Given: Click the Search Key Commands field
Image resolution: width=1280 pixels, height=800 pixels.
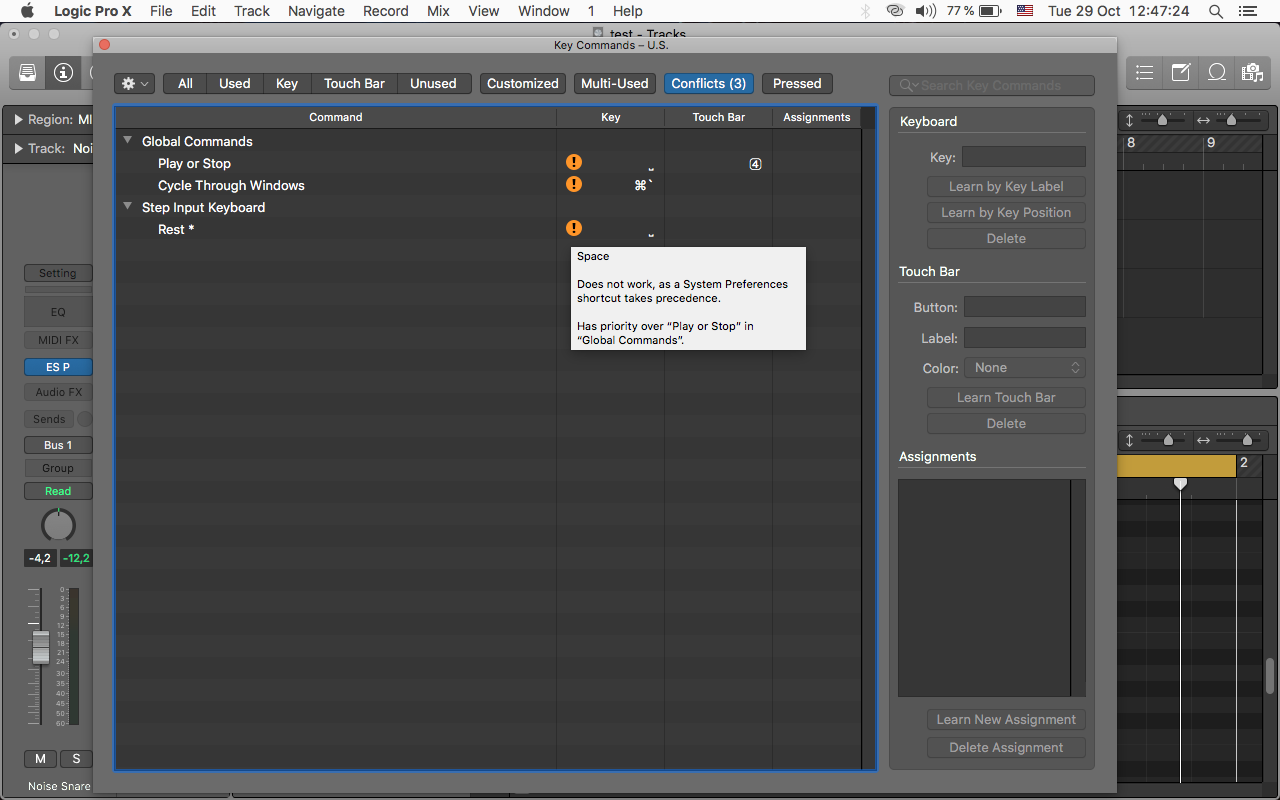Looking at the screenshot, I should (992, 86).
